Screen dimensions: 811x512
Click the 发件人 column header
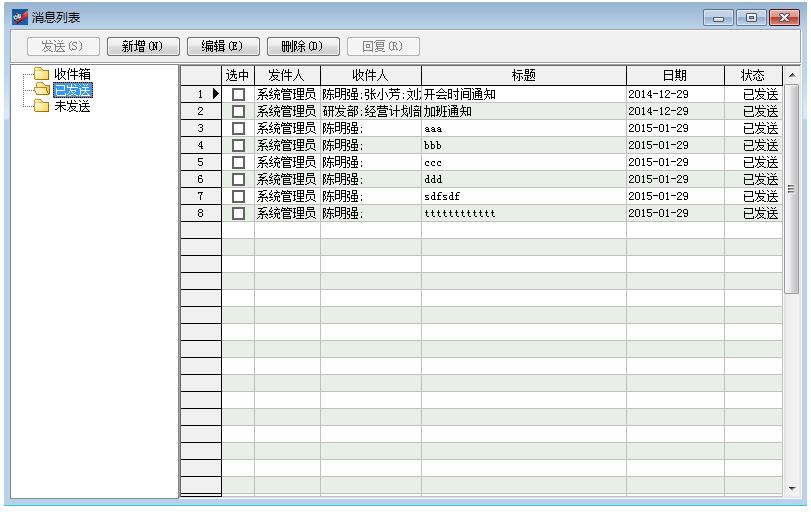tap(287, 75)
